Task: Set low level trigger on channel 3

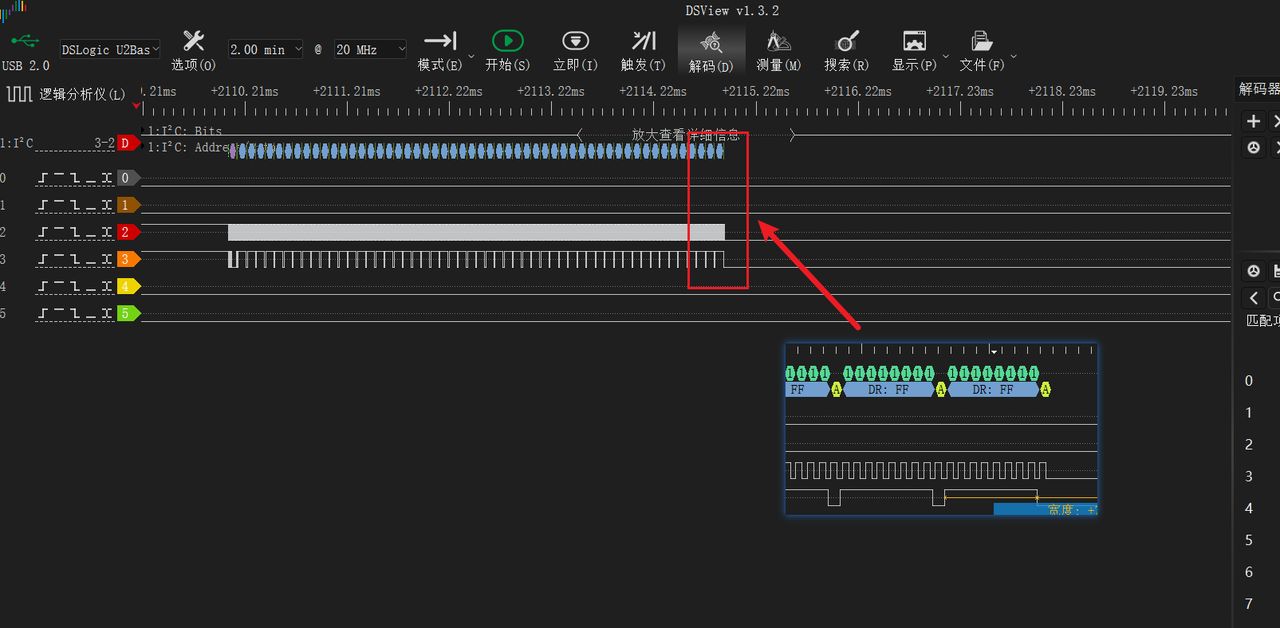Action: coord(91,259)
